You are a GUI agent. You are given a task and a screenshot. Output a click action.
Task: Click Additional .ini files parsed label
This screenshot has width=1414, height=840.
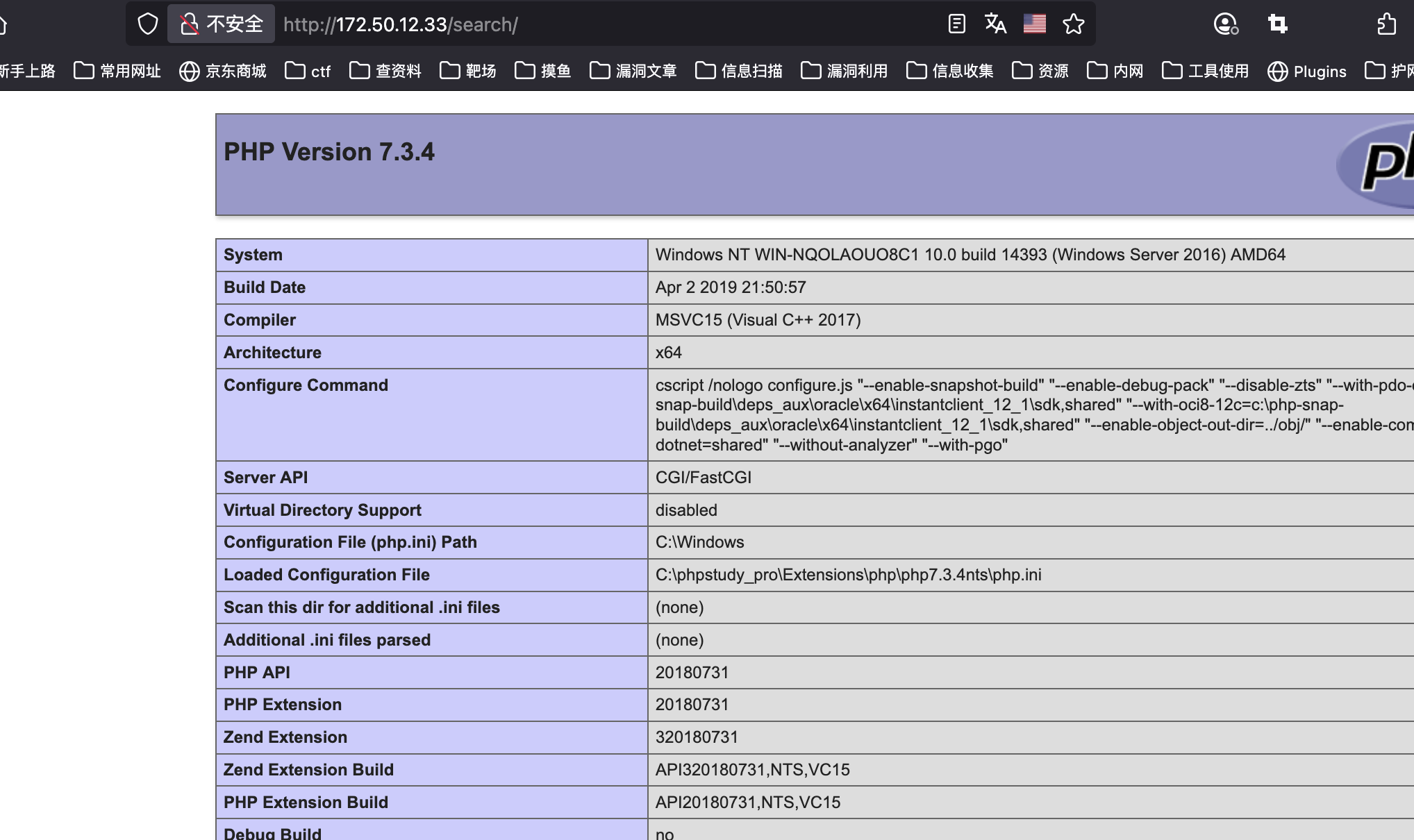pyautogui.click(x=327, y=640)
